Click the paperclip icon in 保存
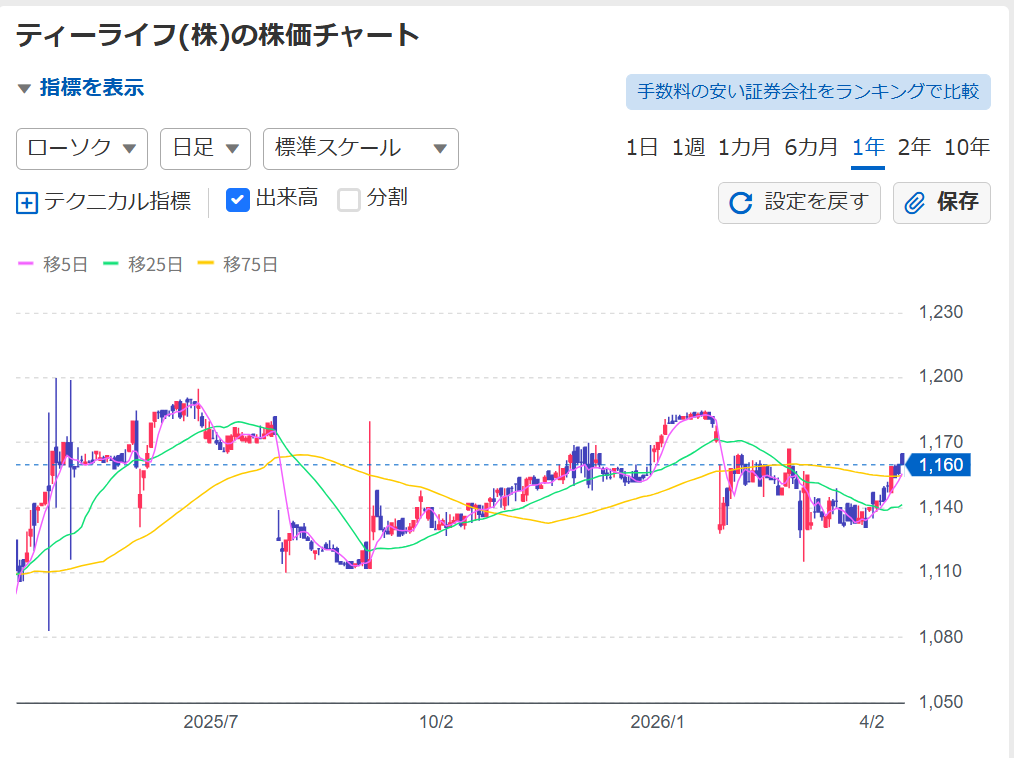This screenshot has height=758, width=1014. [914, 203]
